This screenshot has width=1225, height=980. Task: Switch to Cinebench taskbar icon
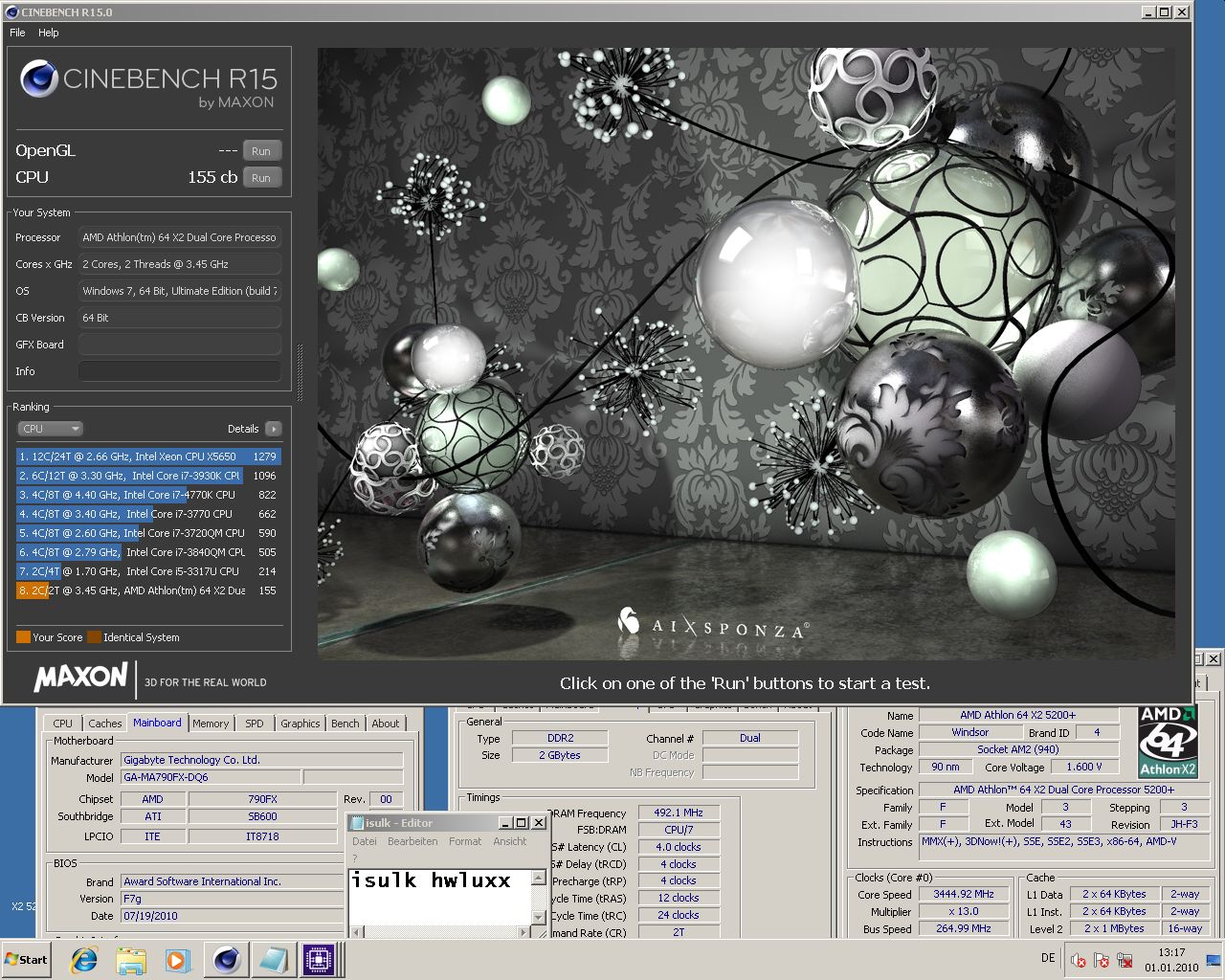pyautogui.click(x=226, y=960)
